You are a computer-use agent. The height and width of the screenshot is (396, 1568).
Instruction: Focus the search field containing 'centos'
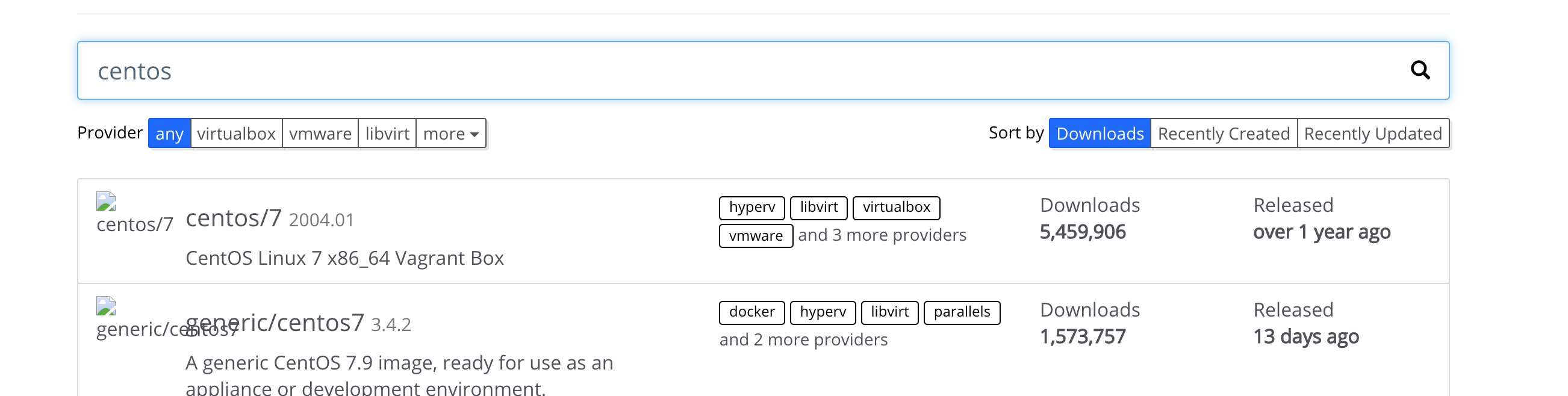pyautogui.click(x=764, y=70)
